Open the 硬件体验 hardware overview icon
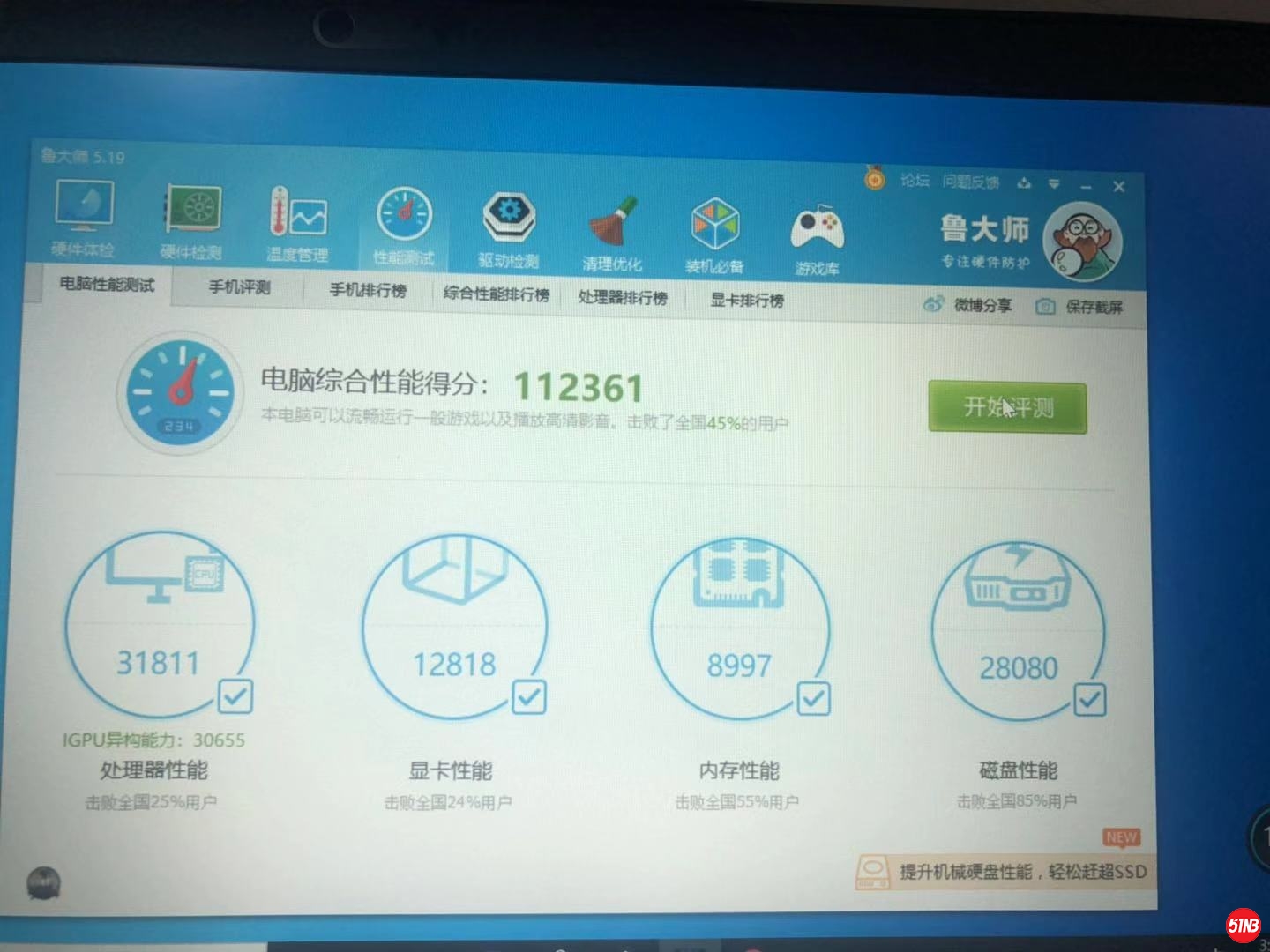 coord(83,218)
